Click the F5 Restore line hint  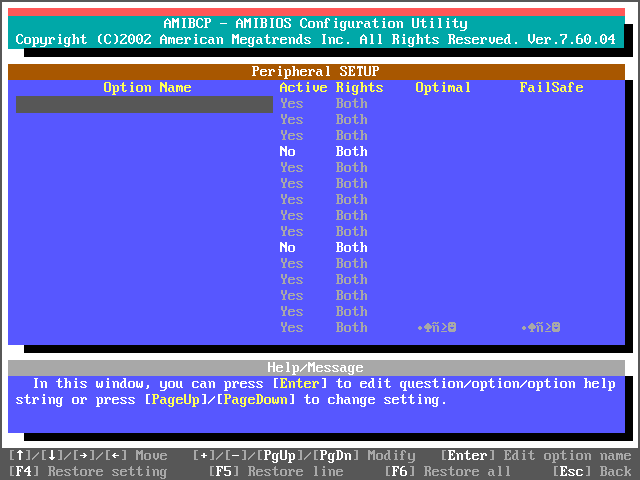276,472
